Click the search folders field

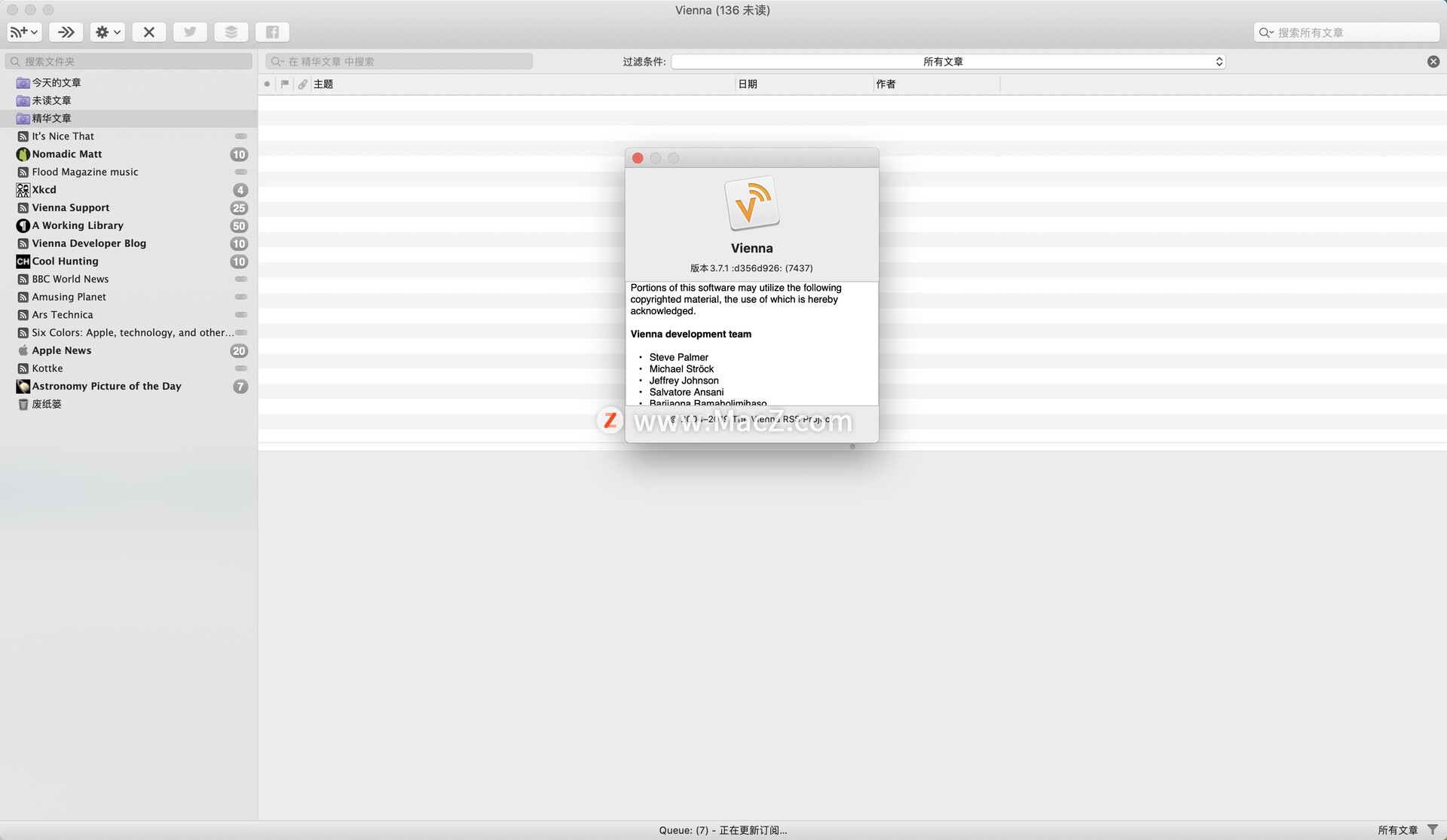pyautogui.click(x=129, y=61)
